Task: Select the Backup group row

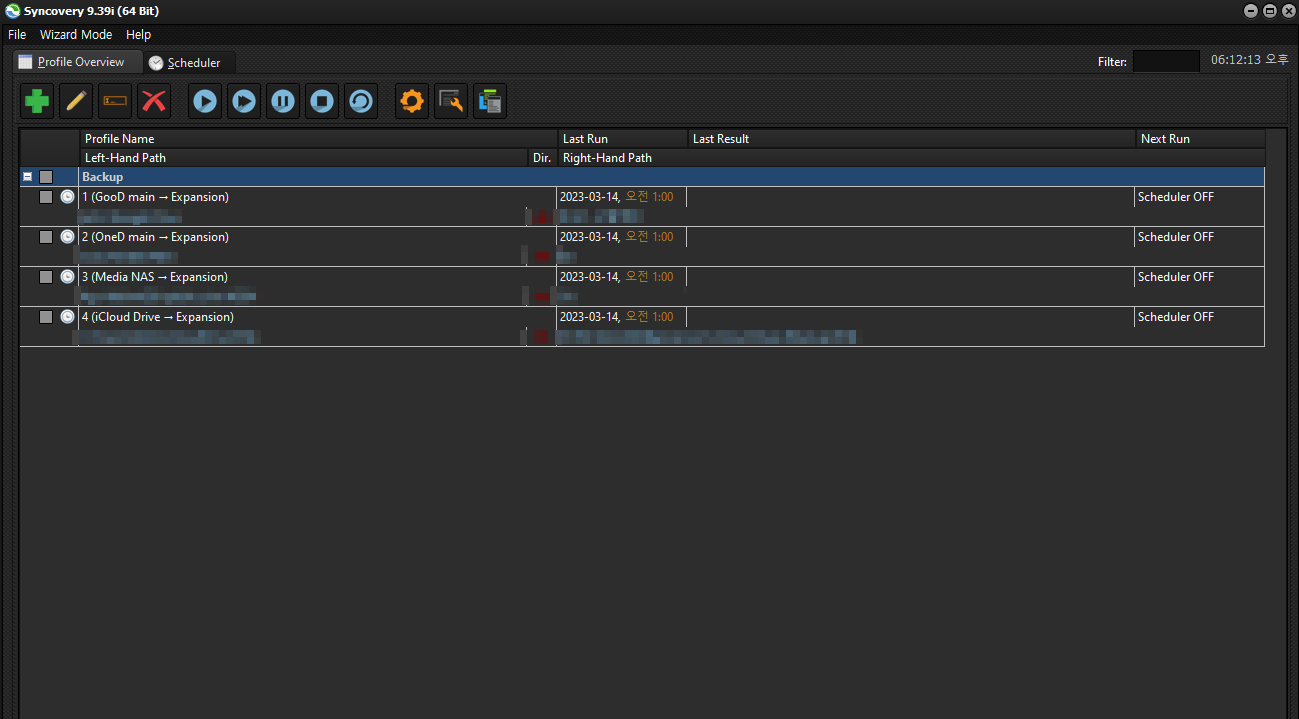Action: [x=642, y=177]
